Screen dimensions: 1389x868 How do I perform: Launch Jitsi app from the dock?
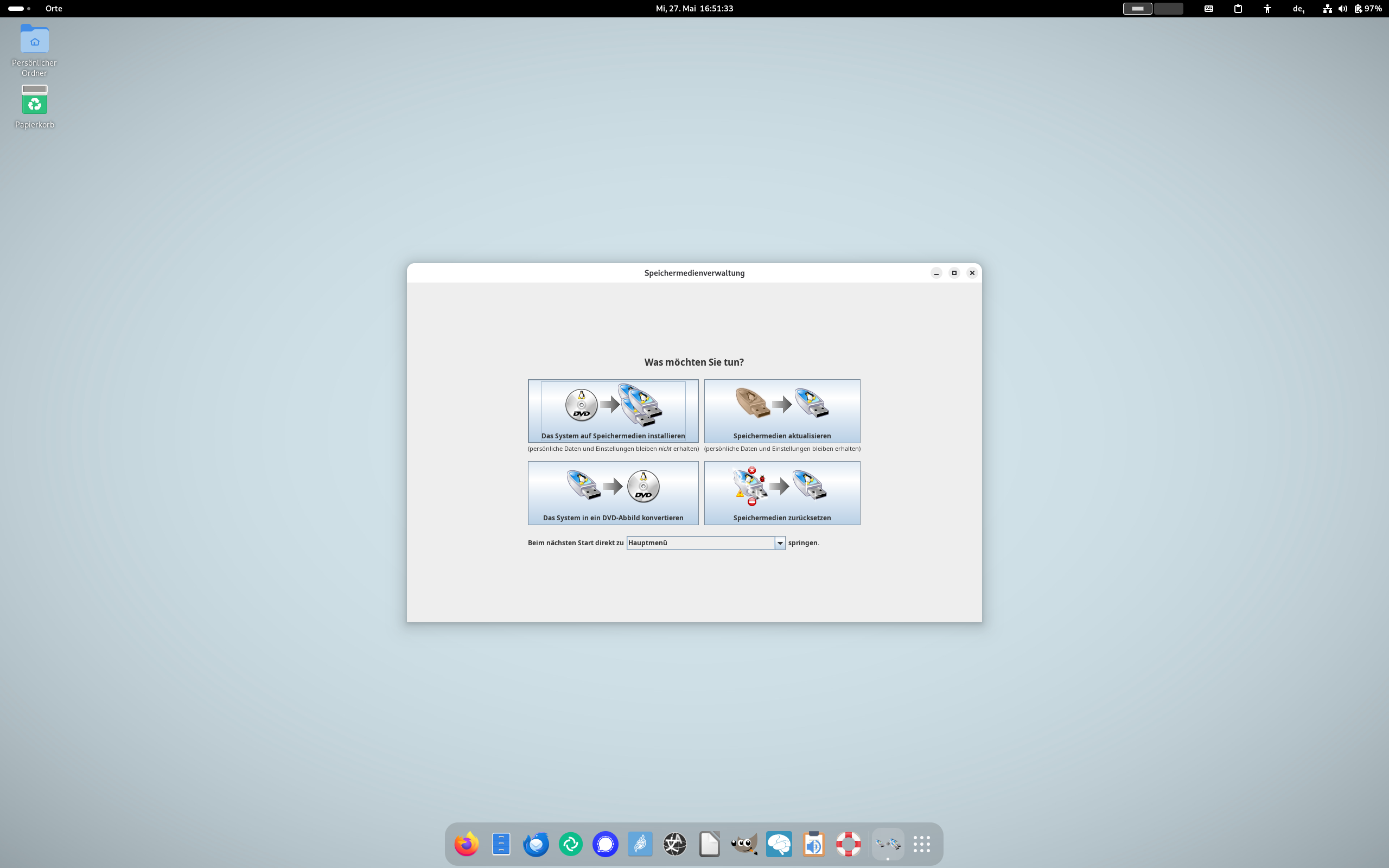(x=640, y=844)
